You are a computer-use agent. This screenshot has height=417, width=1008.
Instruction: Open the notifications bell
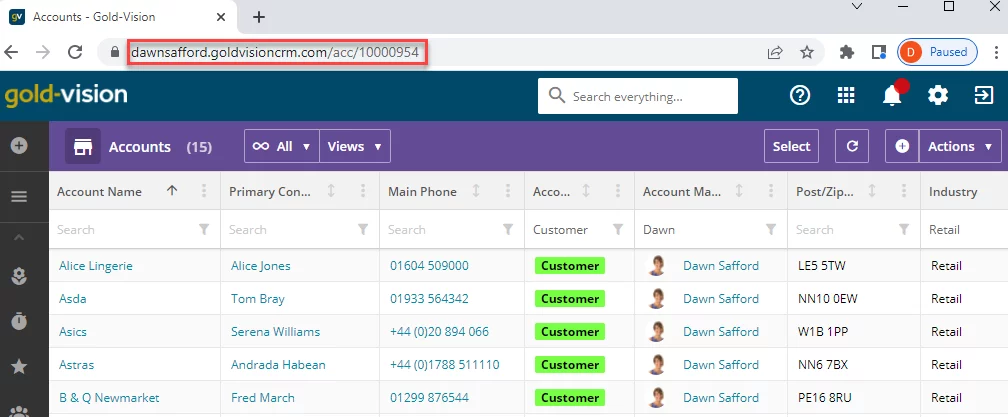tap(892, 96)
